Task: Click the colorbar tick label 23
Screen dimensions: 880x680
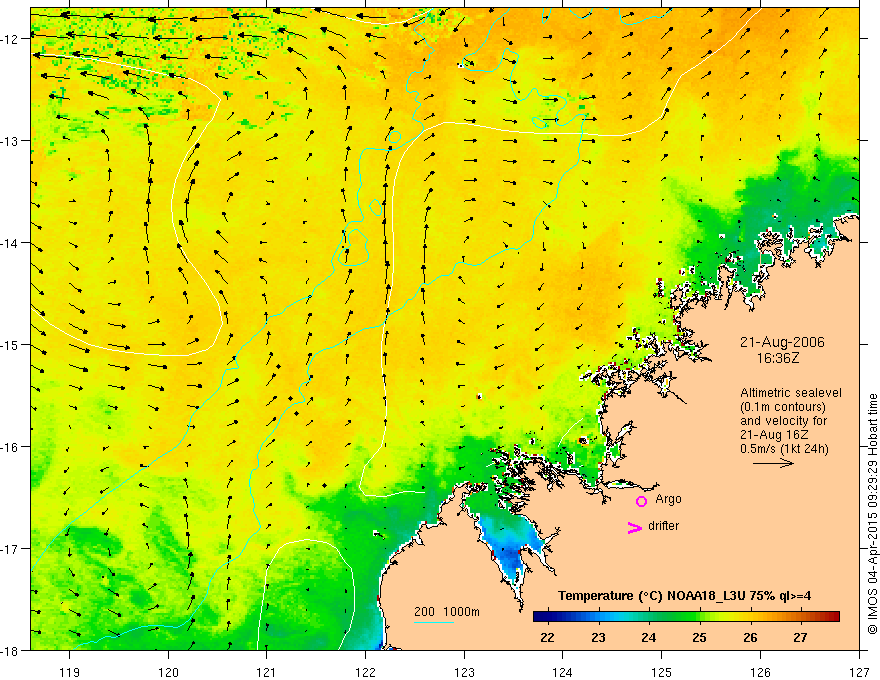Action: pyautogui.click(x=598, y=637)
